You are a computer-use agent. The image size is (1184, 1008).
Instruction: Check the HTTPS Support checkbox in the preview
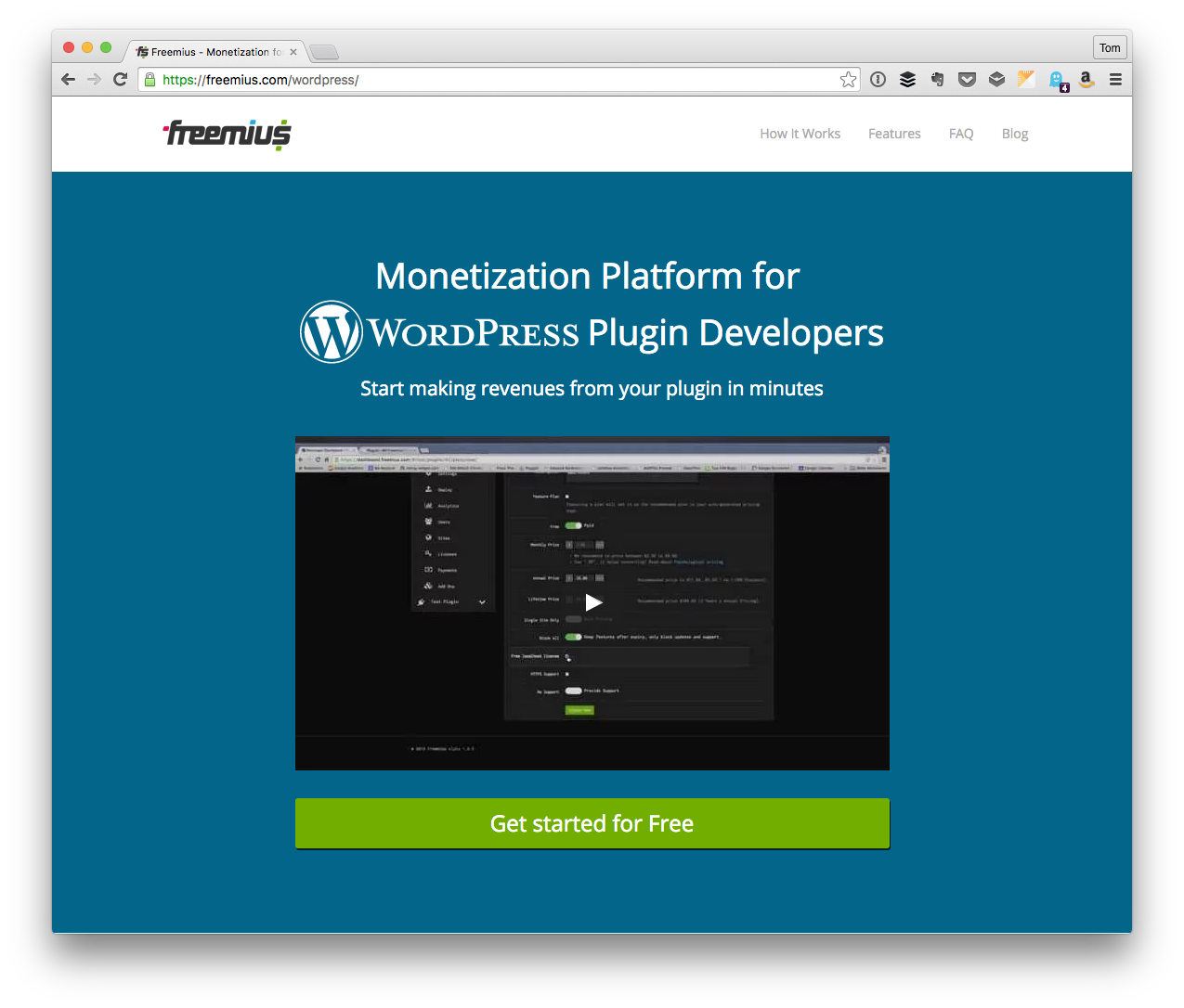point(566,675)
